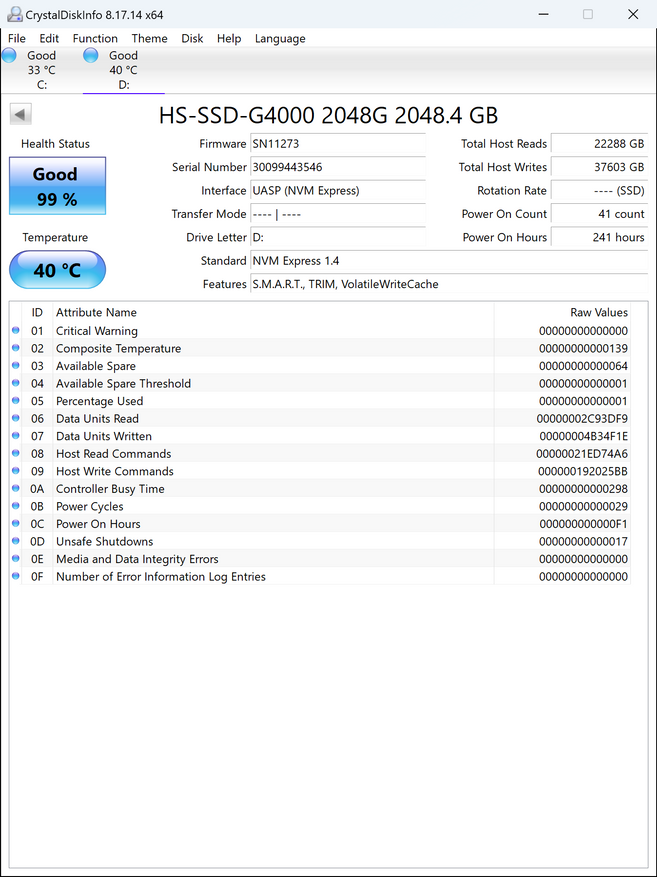The width and height of the screenshot is (657, 877).
Task: Click the Total Host Reads value 22288 GB
Action: coord(599,144)
